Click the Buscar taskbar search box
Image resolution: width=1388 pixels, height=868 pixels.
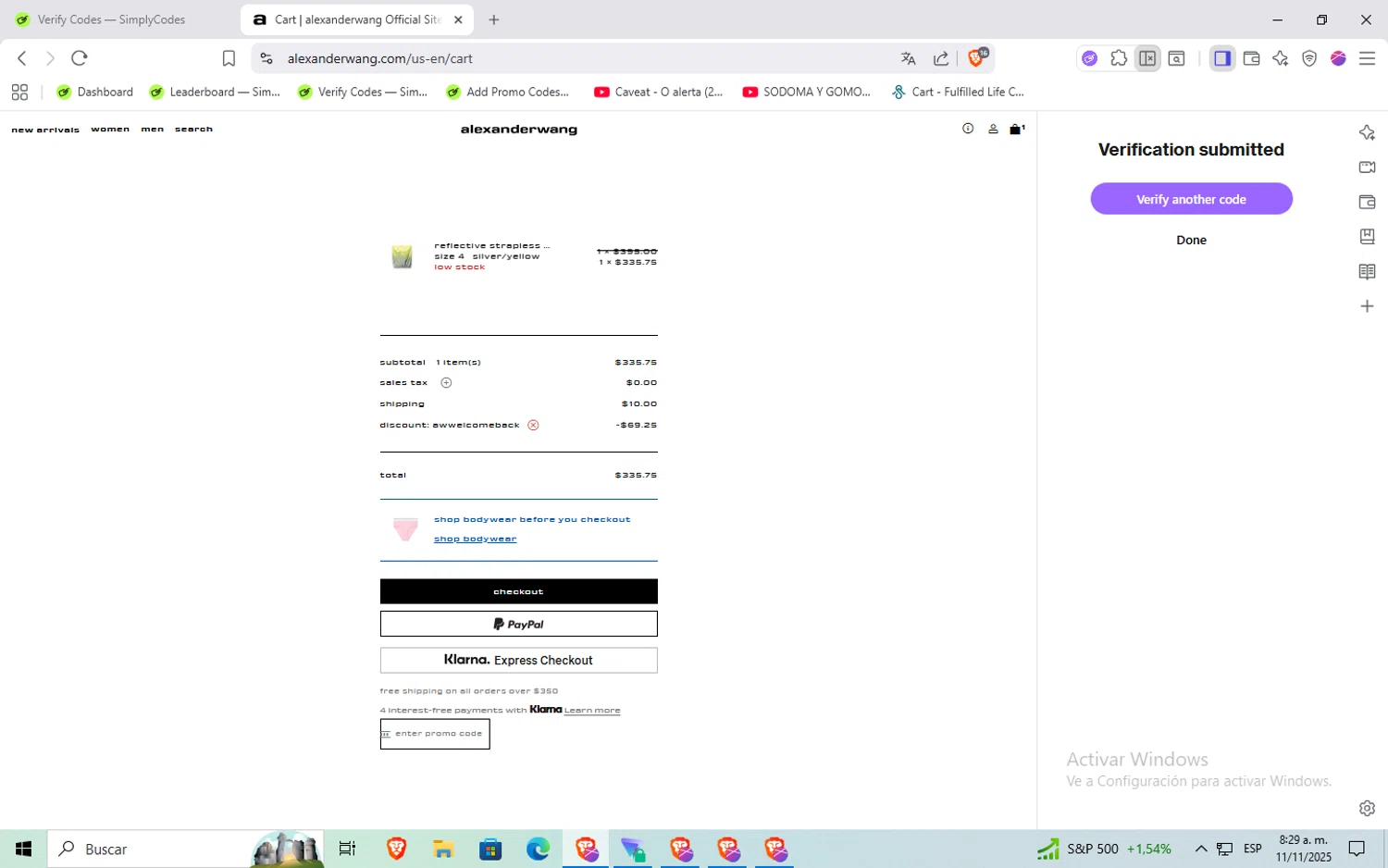pos(185,849)
